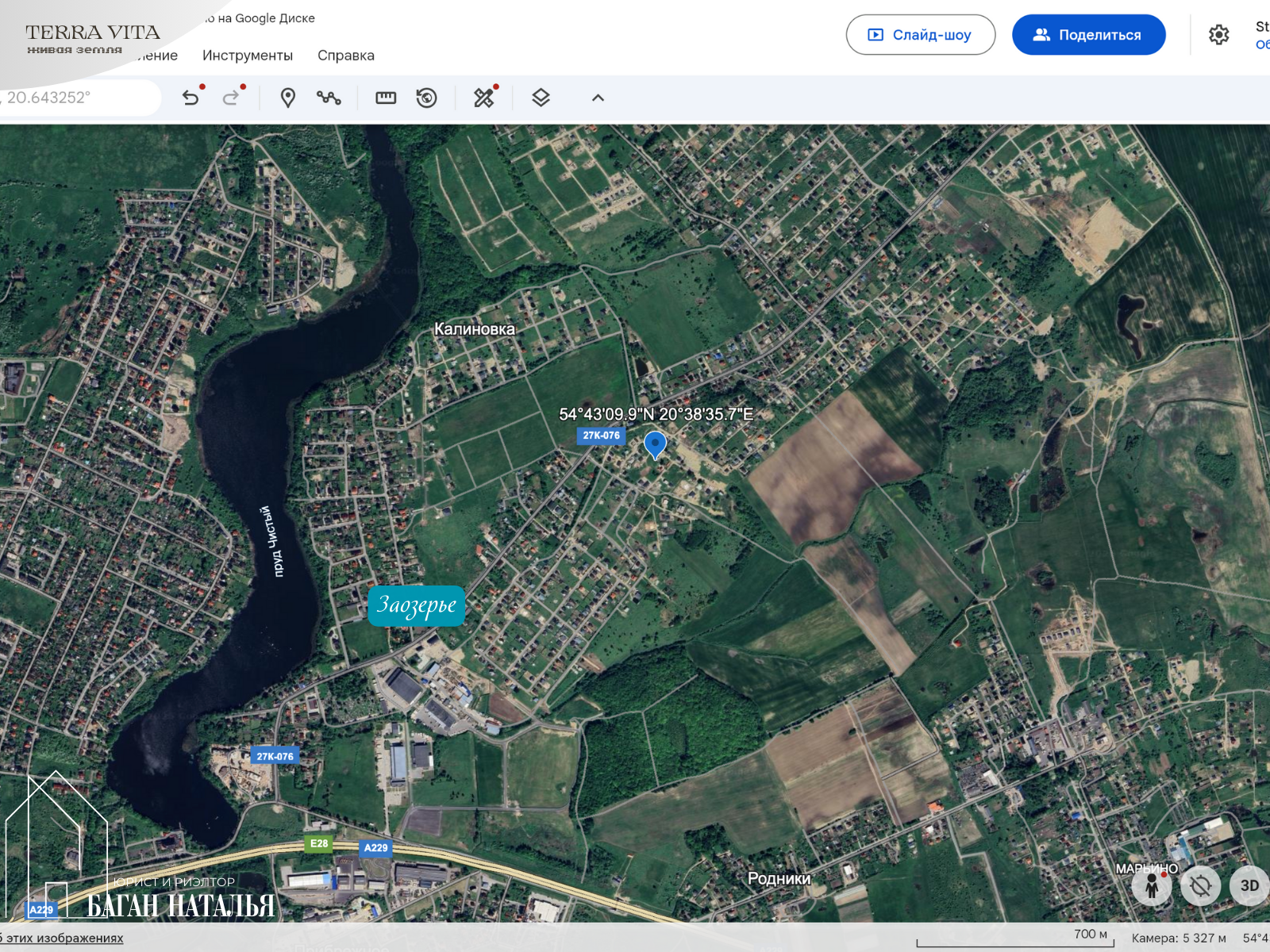Click the blue placemark pin on the map
The image size is (1270, 952).
point(655,444)
